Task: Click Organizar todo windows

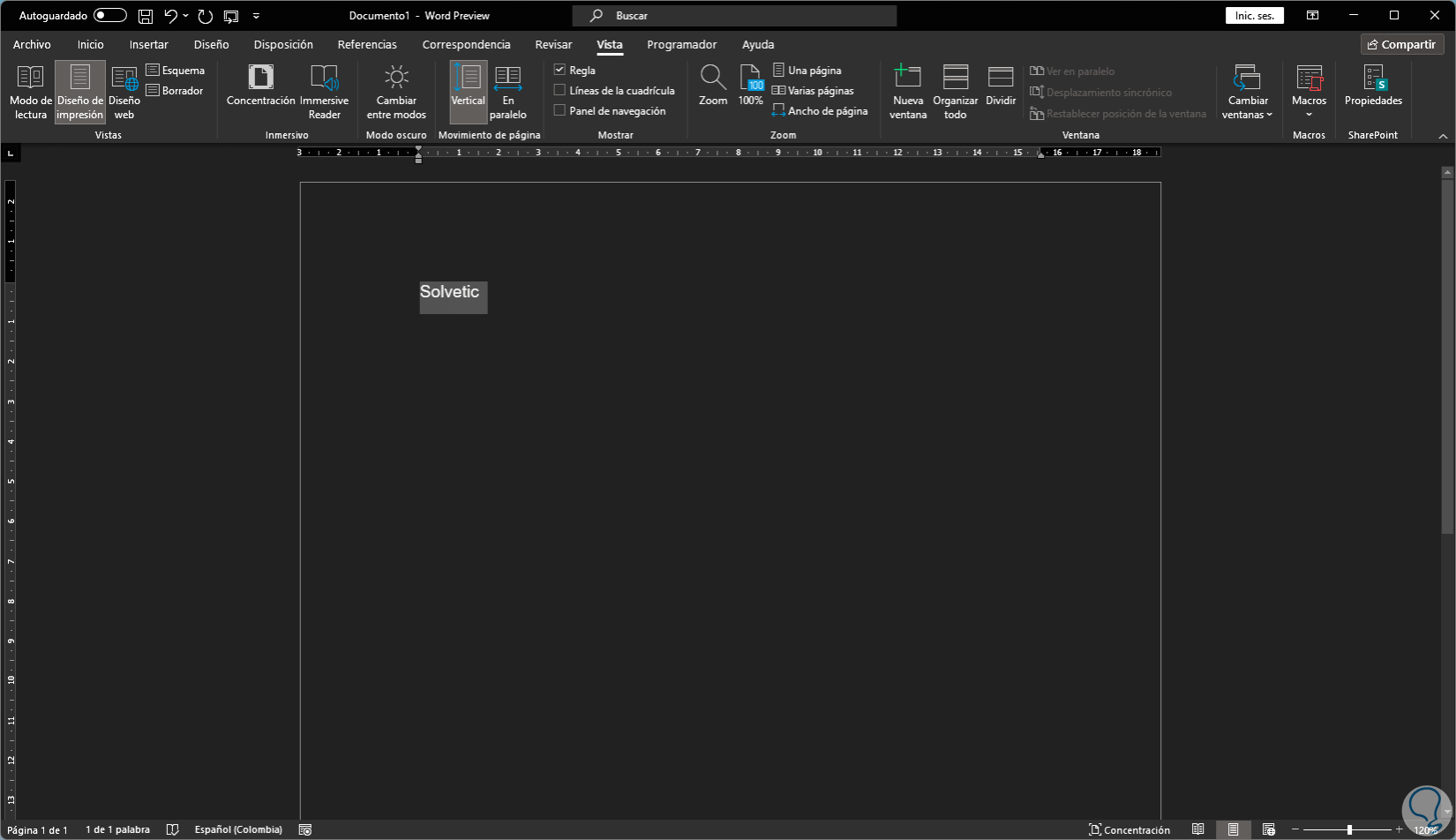Action: click(956, 92)
